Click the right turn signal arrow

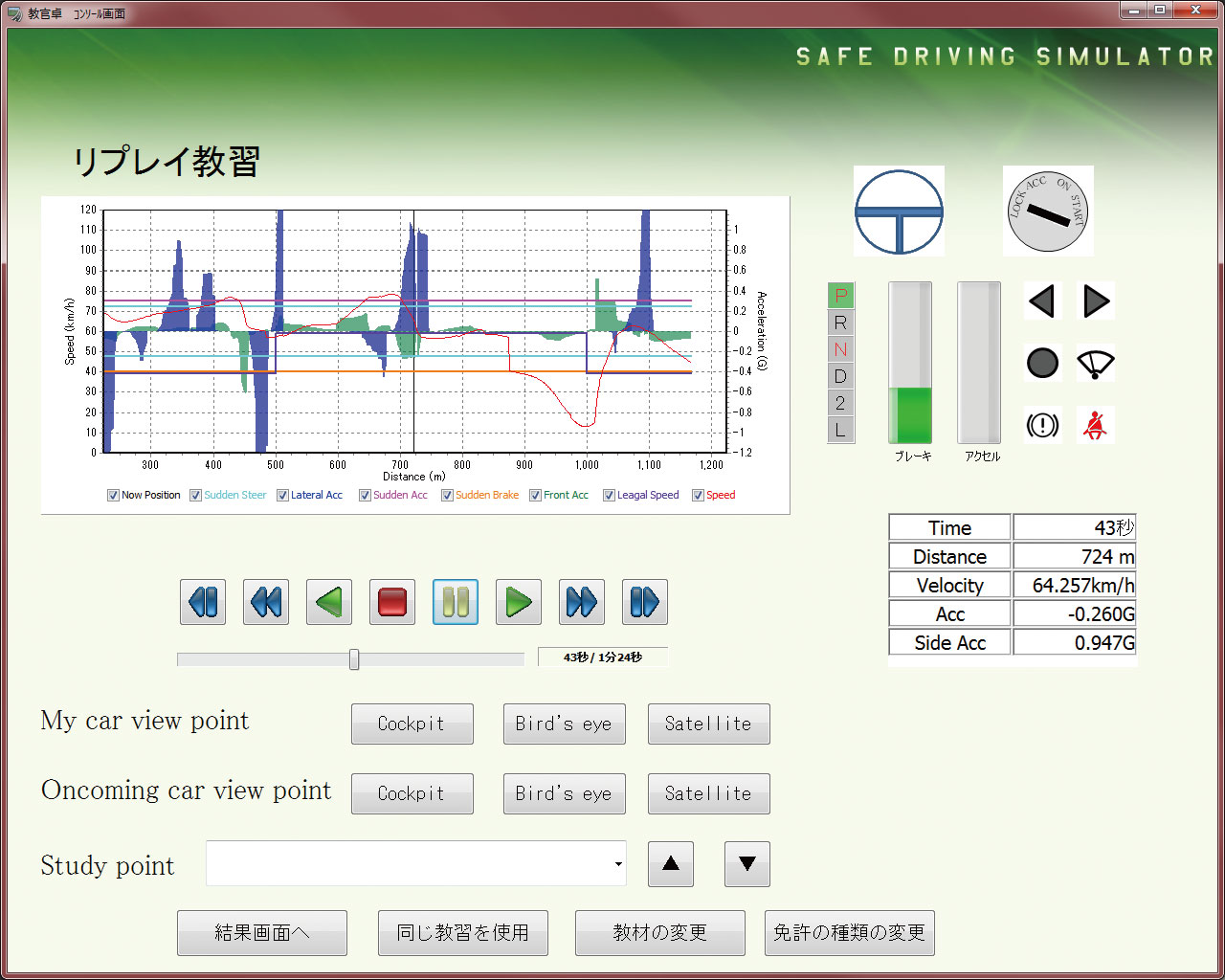pyautogui.click(x=1096, y=301)
